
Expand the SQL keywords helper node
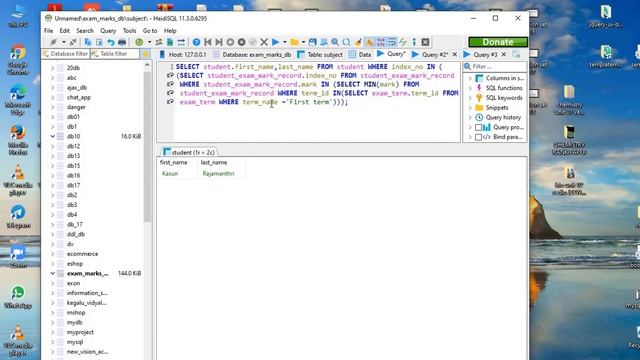coord(470,98)
